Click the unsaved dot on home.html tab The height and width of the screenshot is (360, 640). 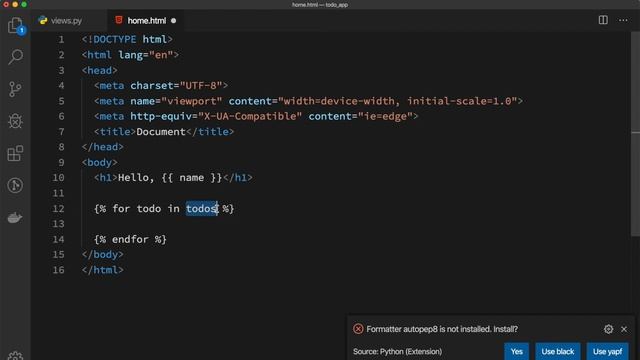click(173, 20)
